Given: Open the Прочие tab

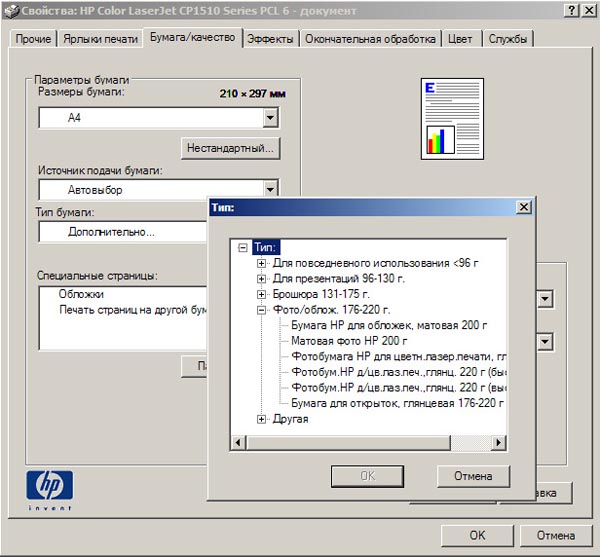Looking at the screenshot, I should click(x=33, y=39).
